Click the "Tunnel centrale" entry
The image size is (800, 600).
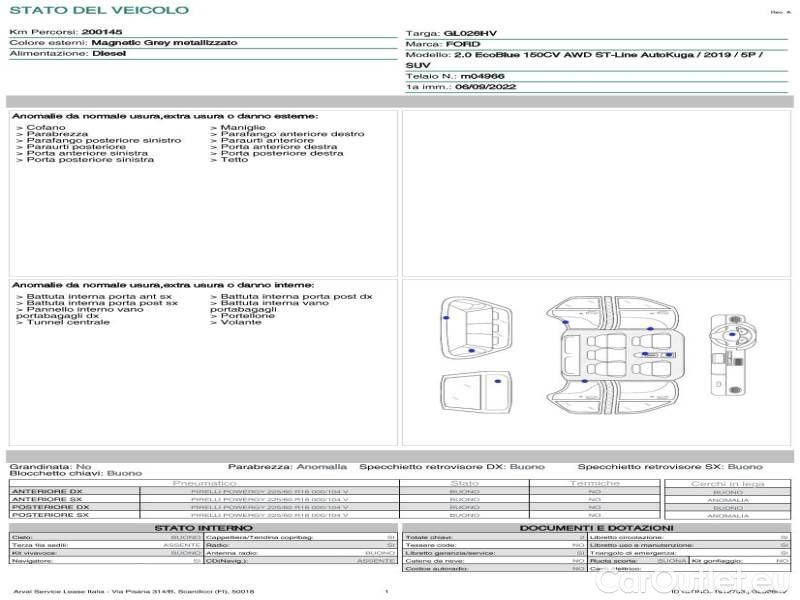point(68,322)
